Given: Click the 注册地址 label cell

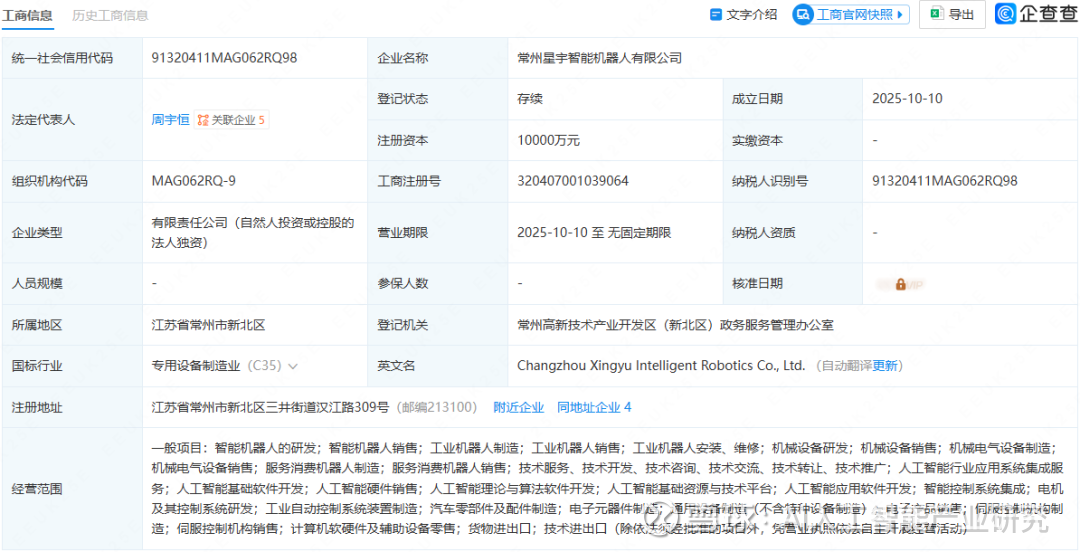Looking at the screenshot, I should (72, 407).
